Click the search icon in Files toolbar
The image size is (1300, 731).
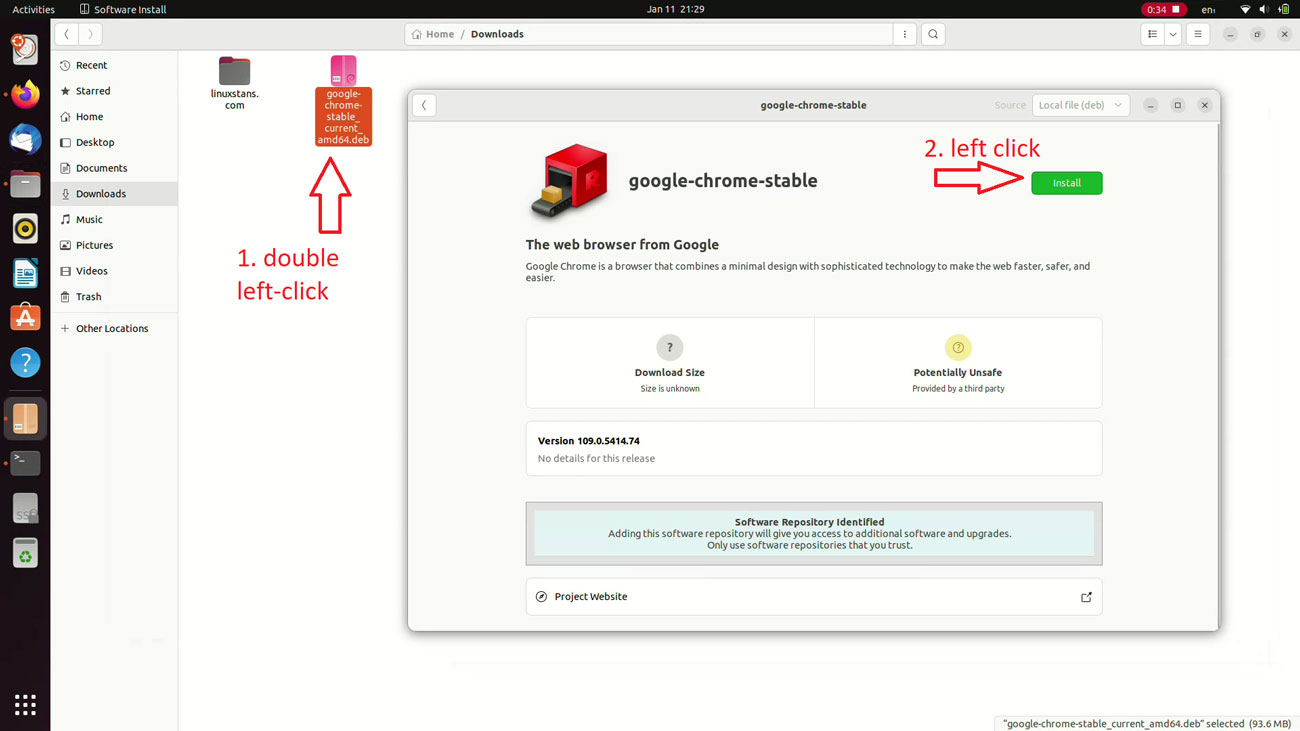[x=932, y=33]
